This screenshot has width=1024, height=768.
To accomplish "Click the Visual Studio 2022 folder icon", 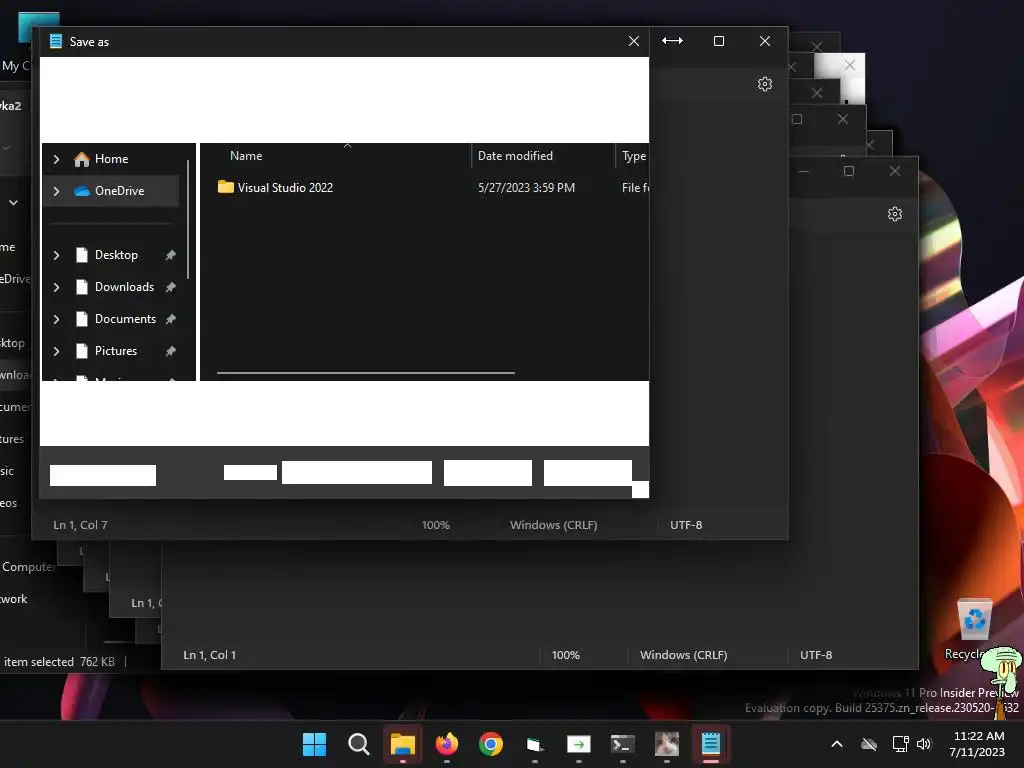I will pos(225,187).
